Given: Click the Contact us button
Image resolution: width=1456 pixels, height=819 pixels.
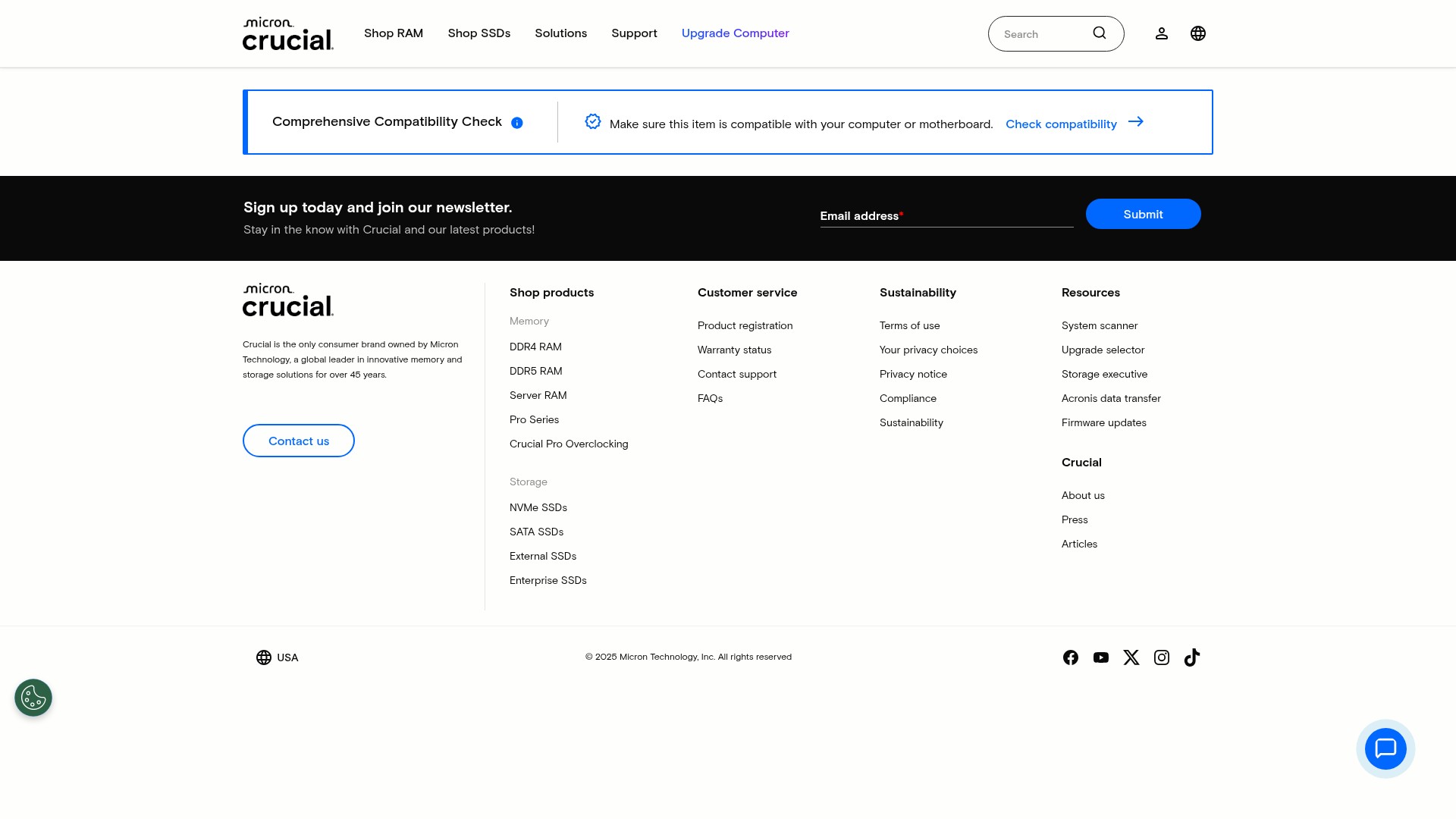Looking at the screenshot, I should tap(299, 441).
